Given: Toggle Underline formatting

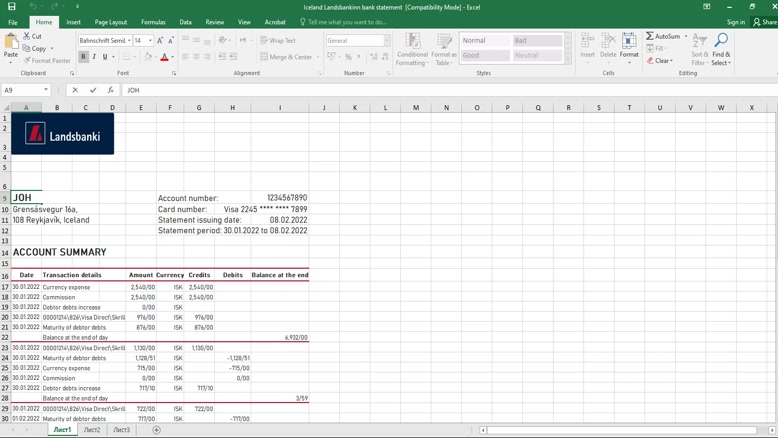Looking at the screenshot, I should point(105,57).
